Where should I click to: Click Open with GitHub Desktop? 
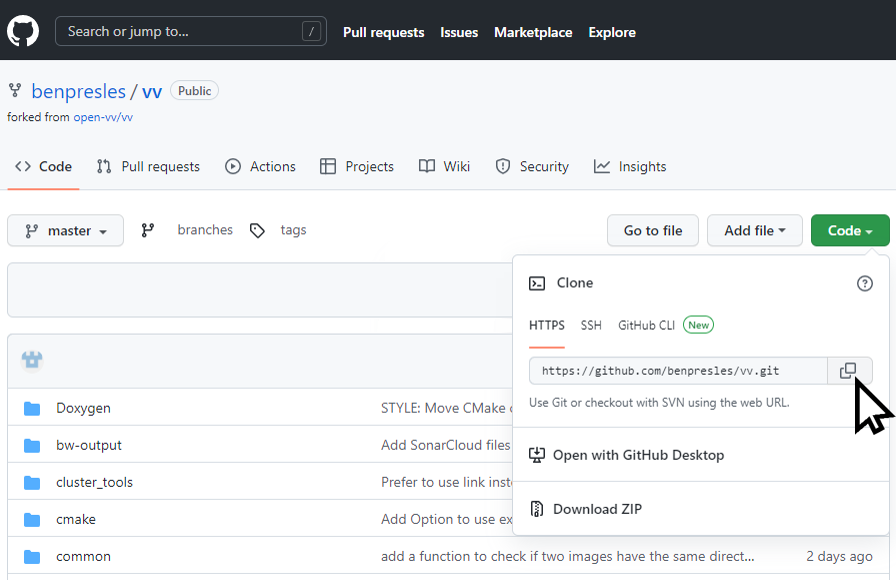click(x=638, y=455)
